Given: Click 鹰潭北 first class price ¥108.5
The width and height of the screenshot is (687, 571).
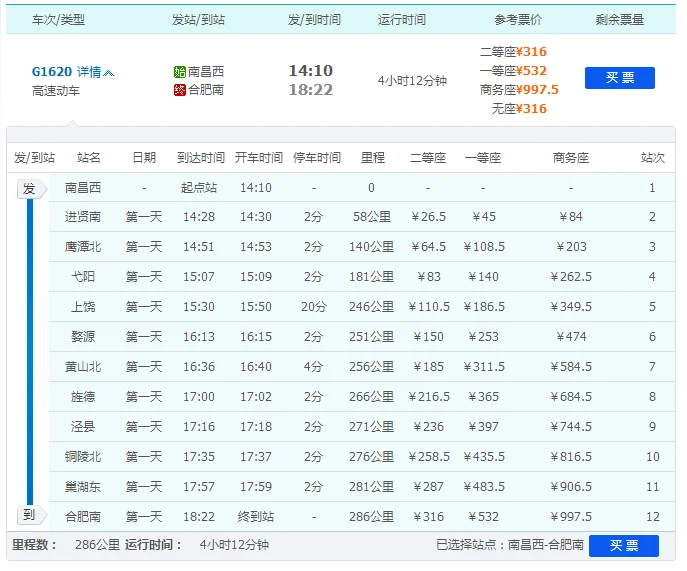Looking at the screenshot, I should click(x=484, y=247).
